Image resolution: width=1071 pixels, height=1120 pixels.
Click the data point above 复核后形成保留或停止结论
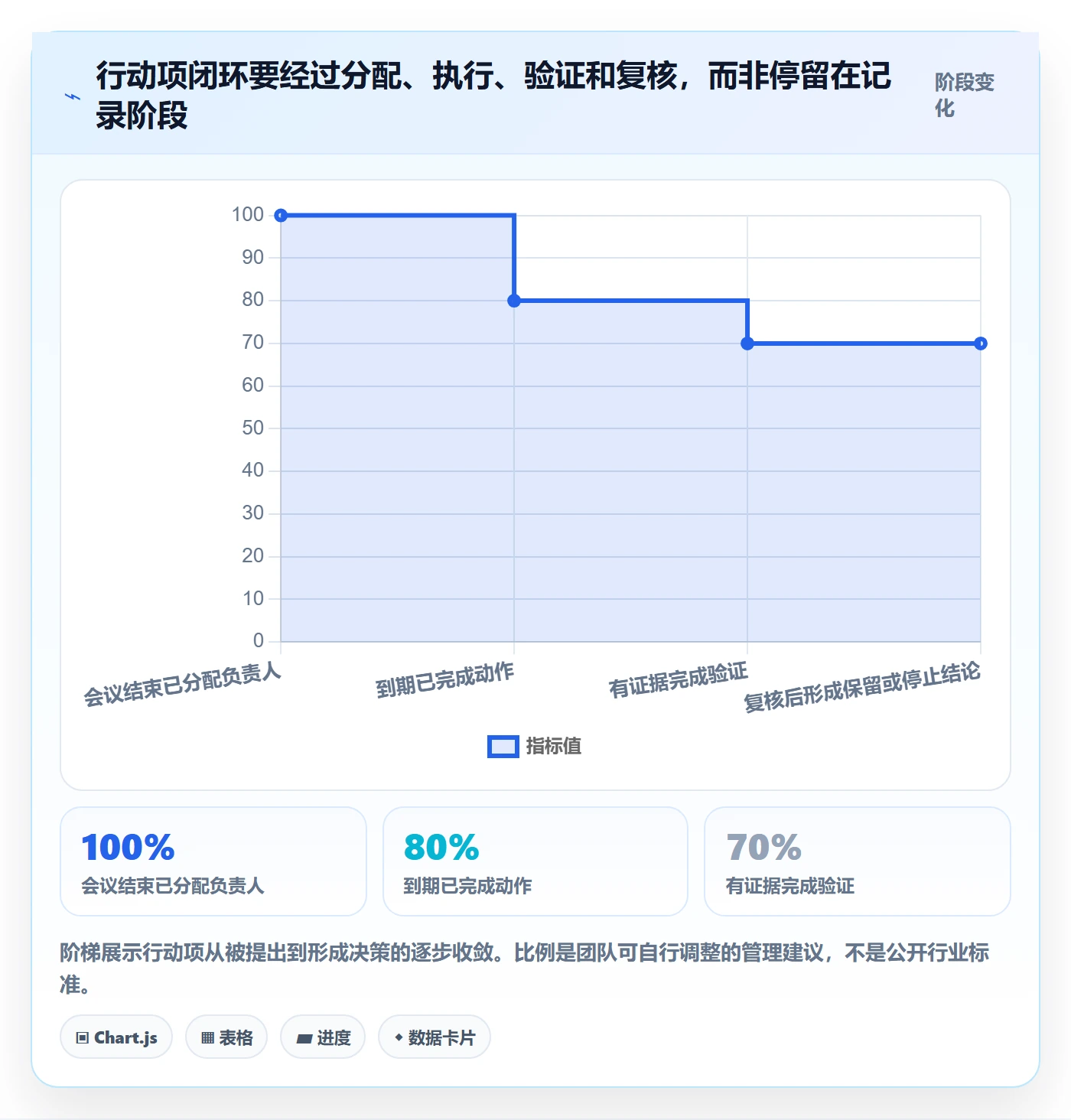(x=981, y=343)
